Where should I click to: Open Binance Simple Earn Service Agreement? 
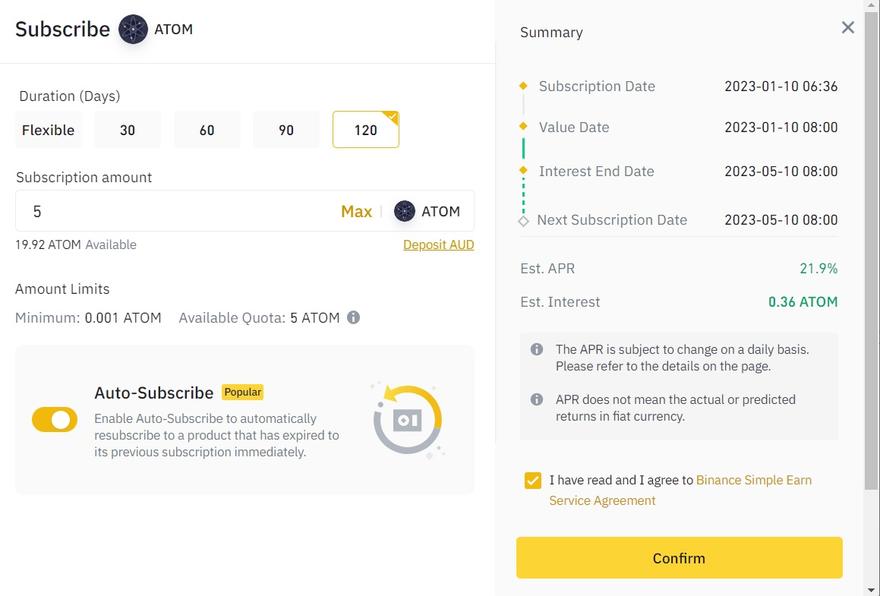pos(753,480)
